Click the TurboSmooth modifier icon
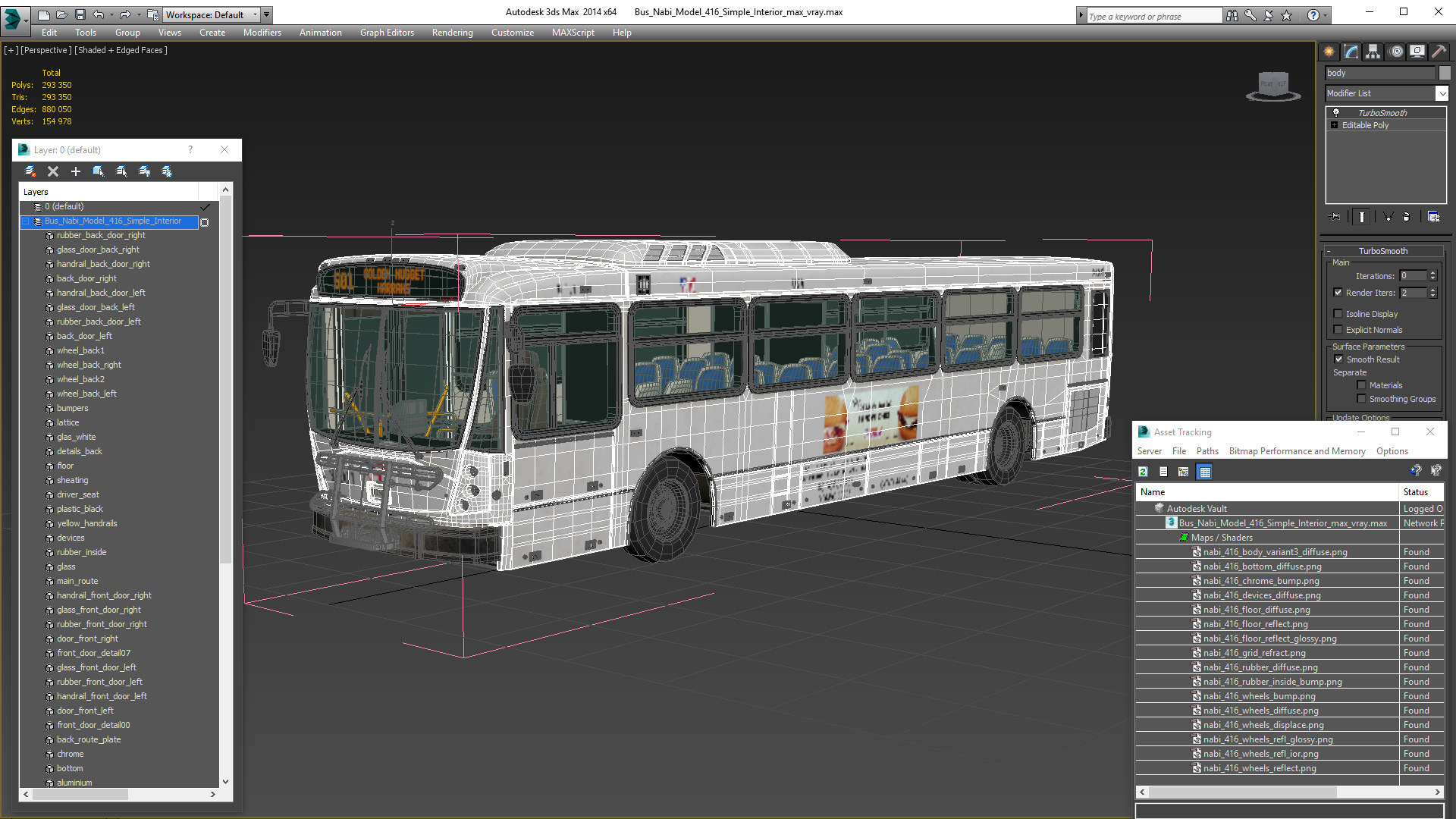 [x=1336, y=112]
